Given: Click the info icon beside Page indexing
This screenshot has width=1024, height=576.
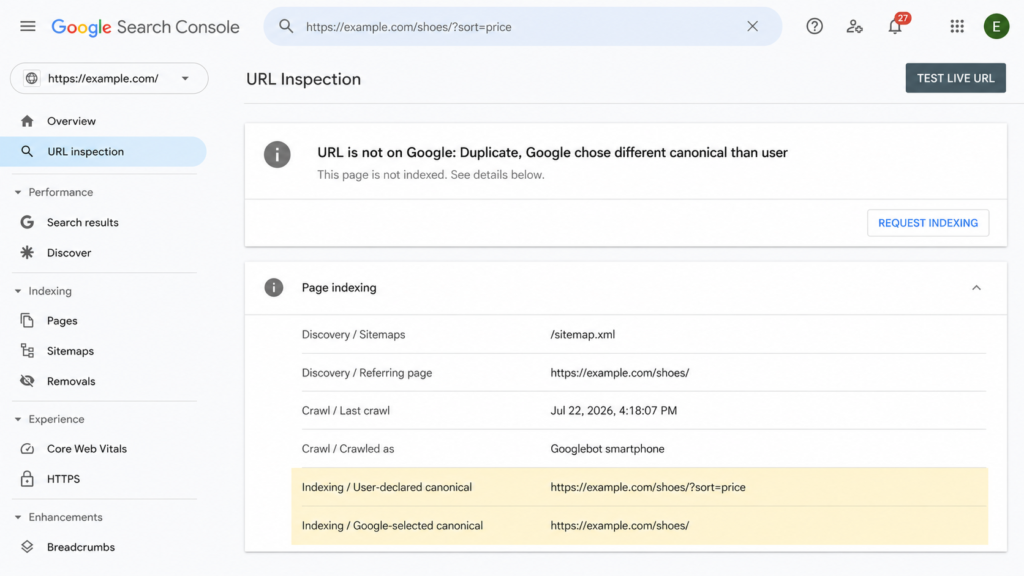Looking at the screenshot, I should click(x=274, y=287).
